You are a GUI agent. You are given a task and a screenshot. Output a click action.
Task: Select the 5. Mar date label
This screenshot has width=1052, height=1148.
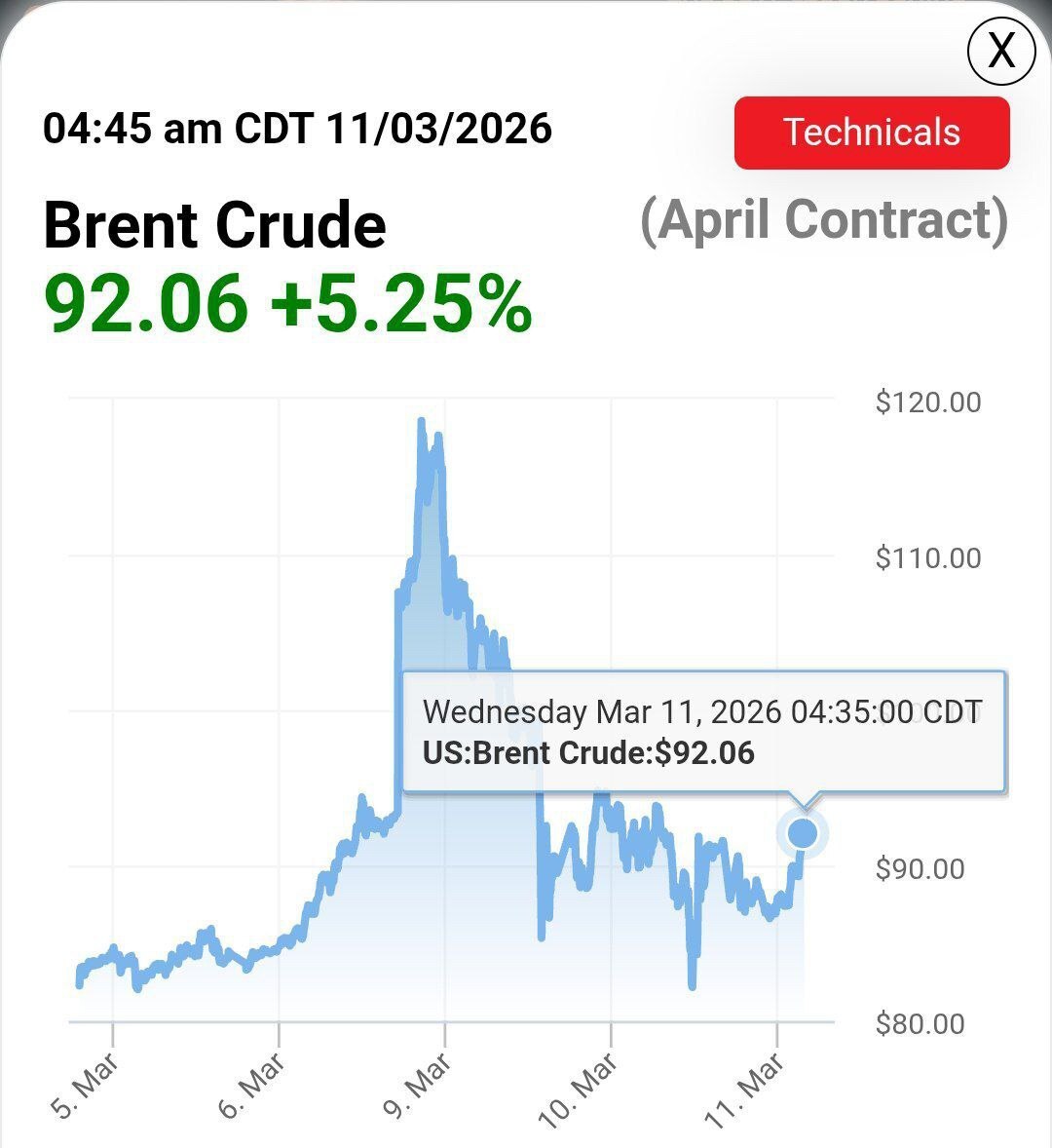point(86,1084)
